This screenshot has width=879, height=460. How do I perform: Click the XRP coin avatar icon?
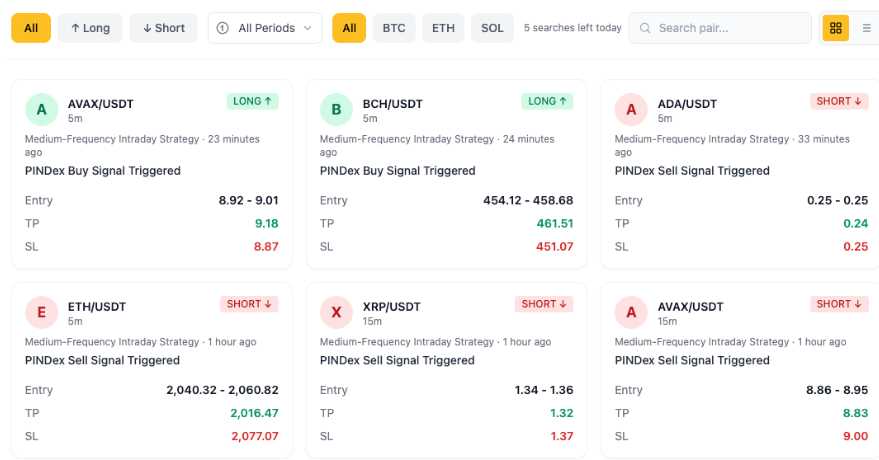coord(337,313)
